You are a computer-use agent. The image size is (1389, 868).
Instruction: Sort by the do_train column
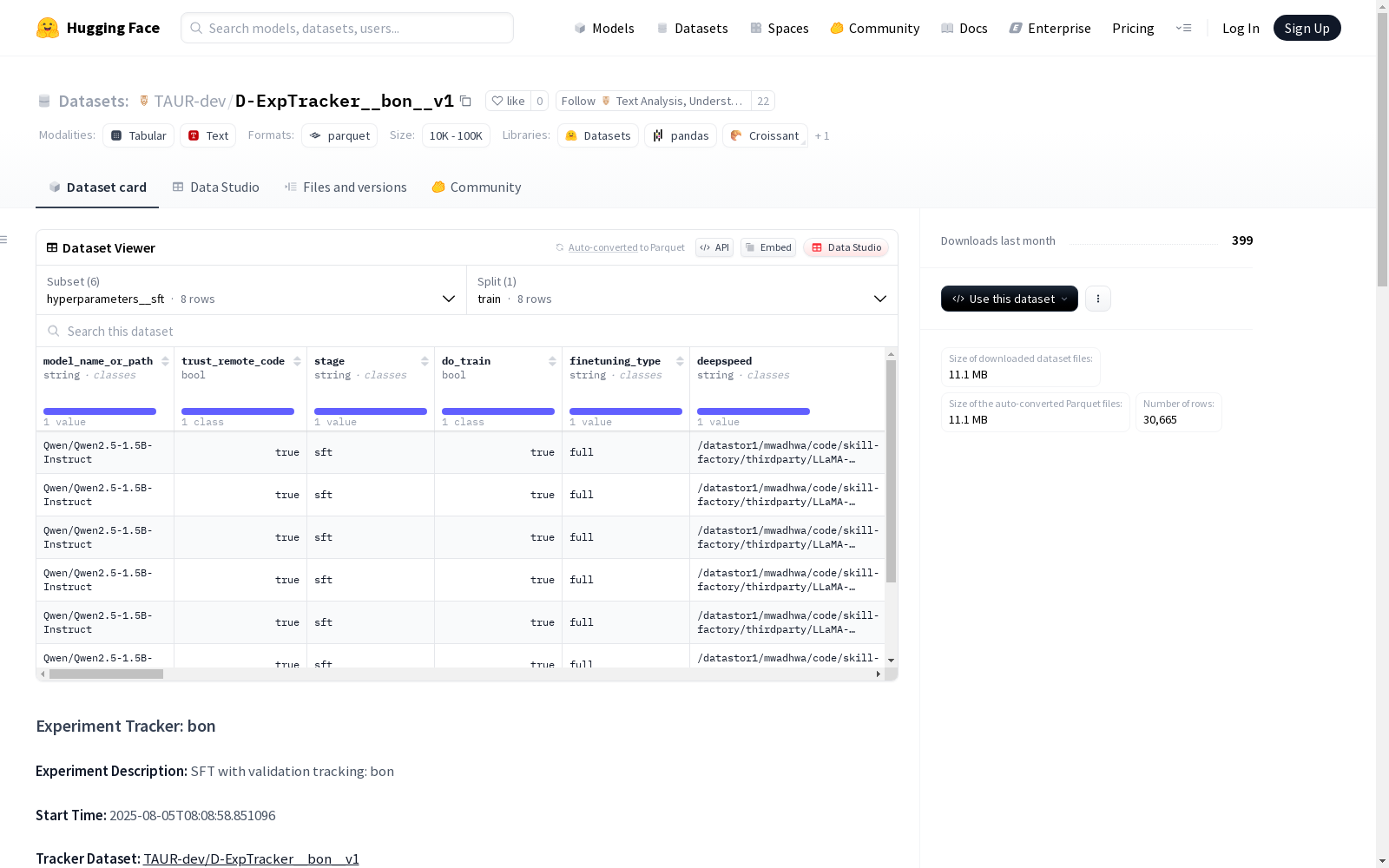click(552, 361)
